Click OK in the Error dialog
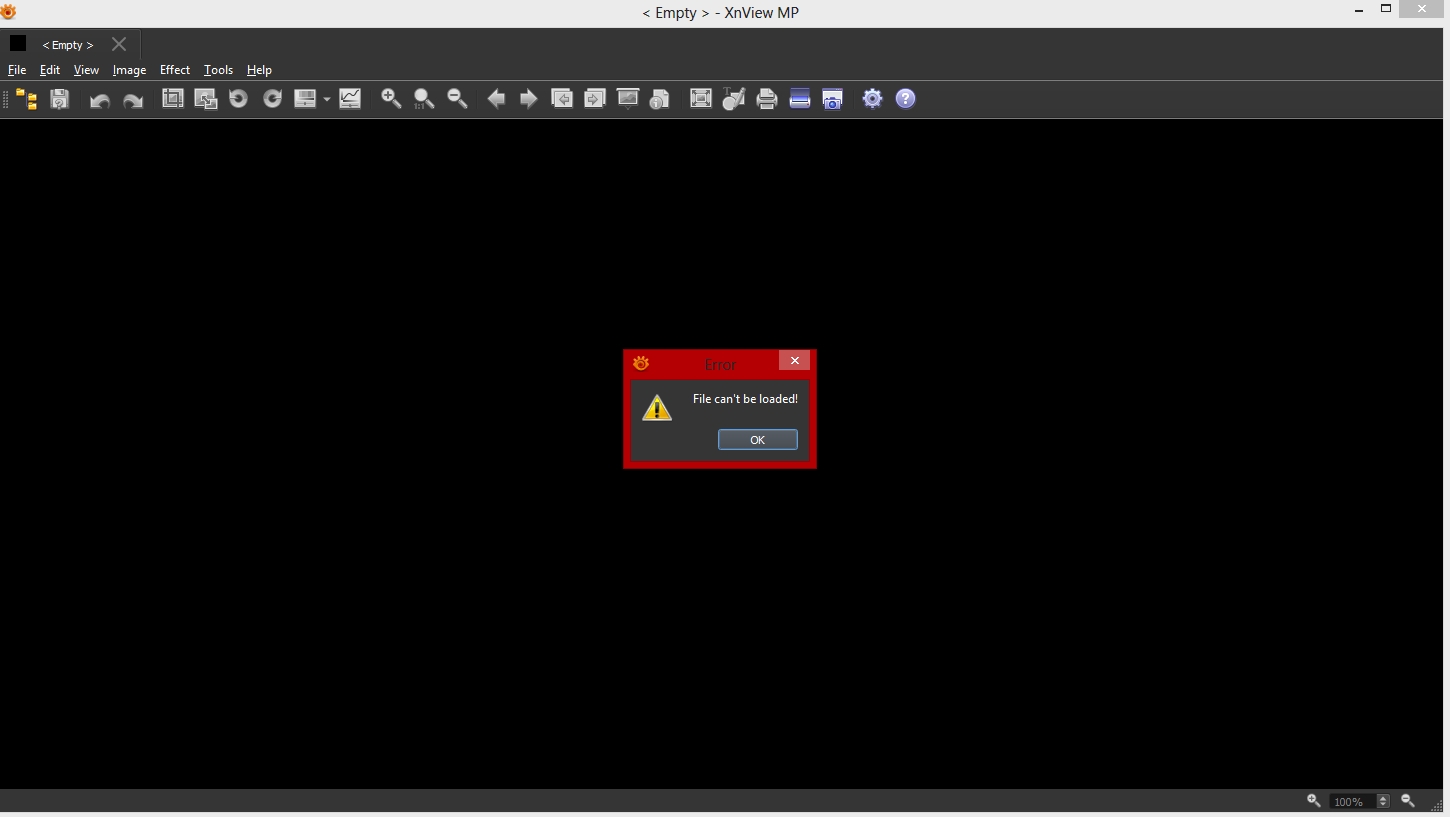 [x=758, y=440]
